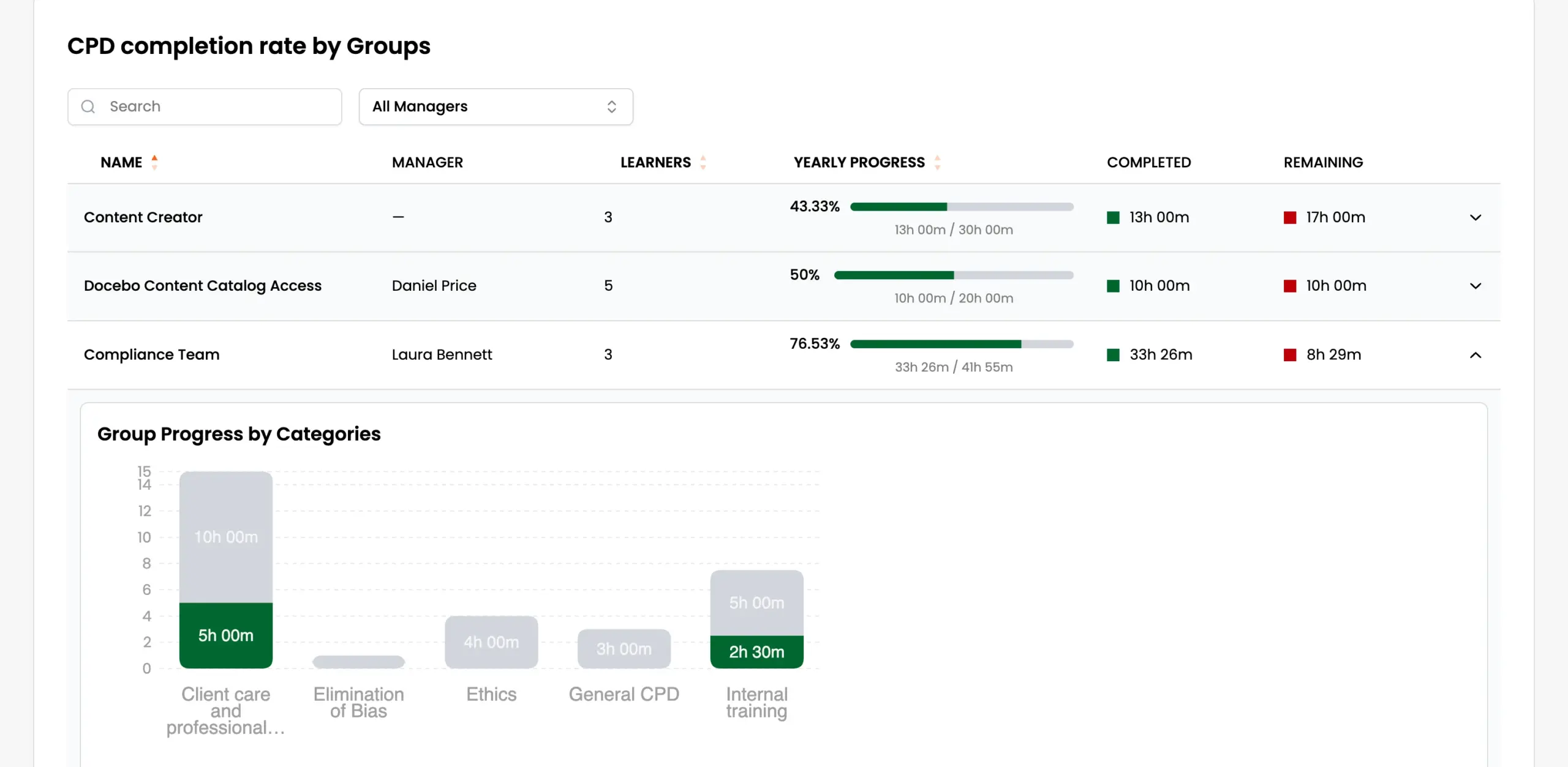Click green Completed swatch for 33h 26m
The height and width of the screenshot is (767, 1568).
click(x=1113, y=355)
